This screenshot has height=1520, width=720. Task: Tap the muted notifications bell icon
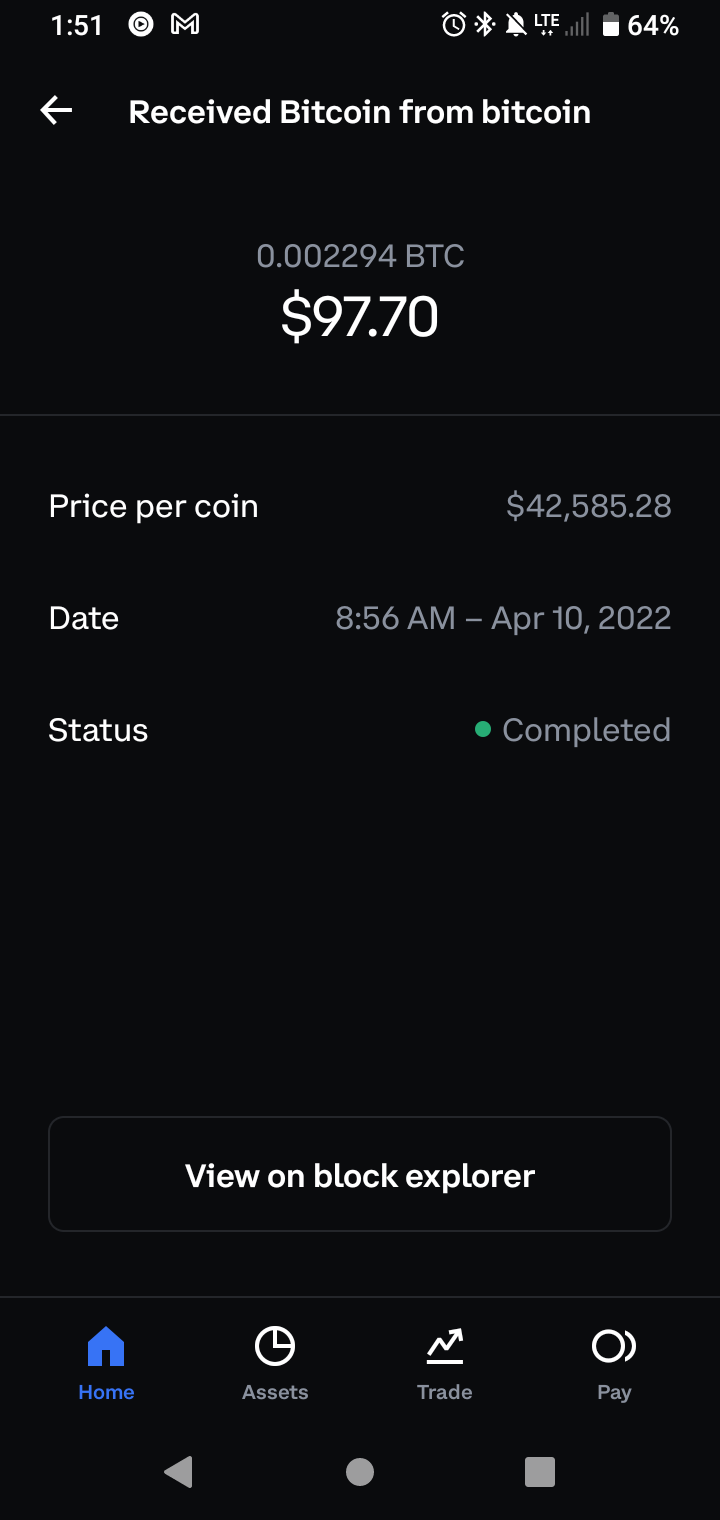point(515,25)
